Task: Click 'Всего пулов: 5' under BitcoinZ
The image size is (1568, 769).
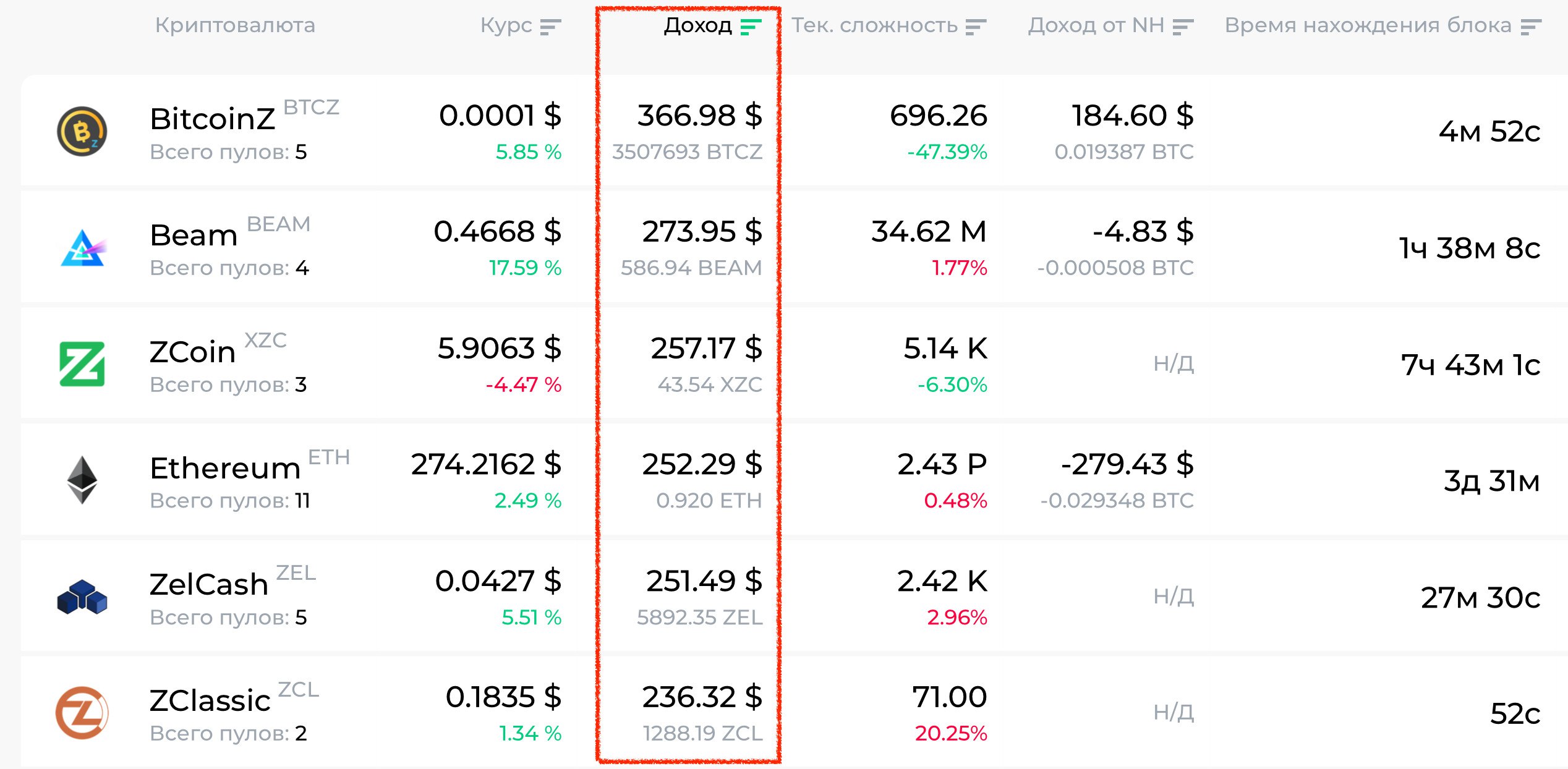Action: point(229,152)
